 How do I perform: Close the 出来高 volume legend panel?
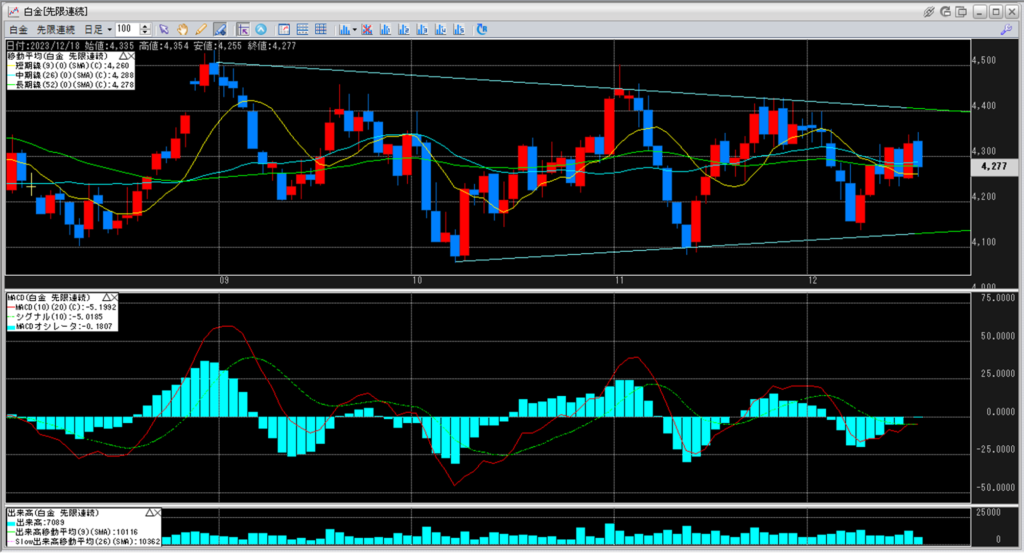pyautogui.click(x=157, y=513)
